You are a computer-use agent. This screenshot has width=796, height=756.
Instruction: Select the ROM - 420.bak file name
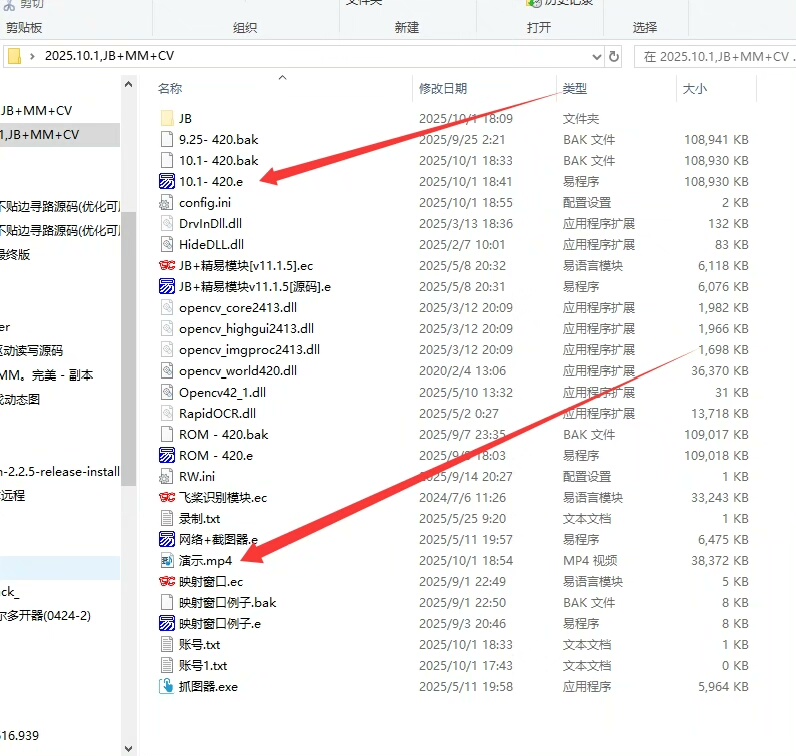pyautogui.click(x=223, y=435)
